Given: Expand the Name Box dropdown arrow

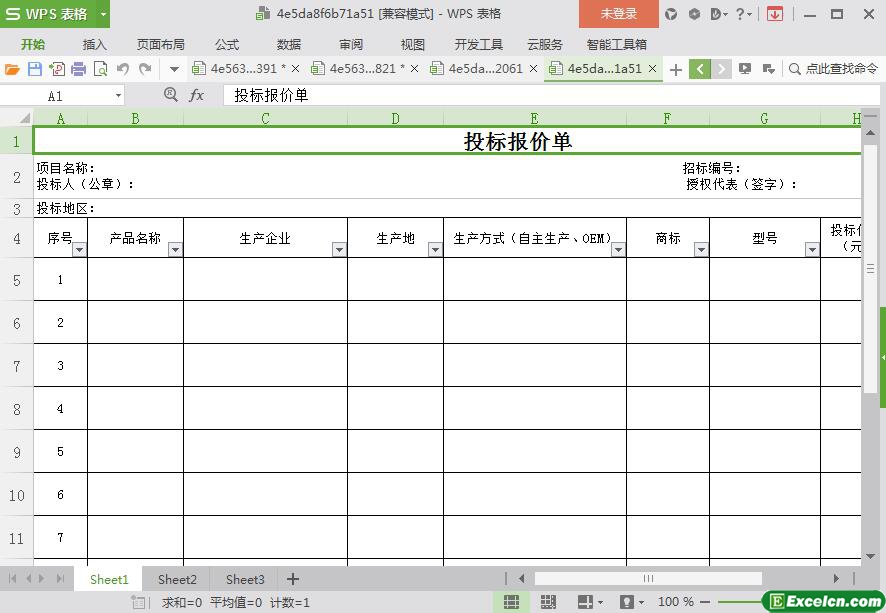Looking at the screenshot, I should pos(118,96).
